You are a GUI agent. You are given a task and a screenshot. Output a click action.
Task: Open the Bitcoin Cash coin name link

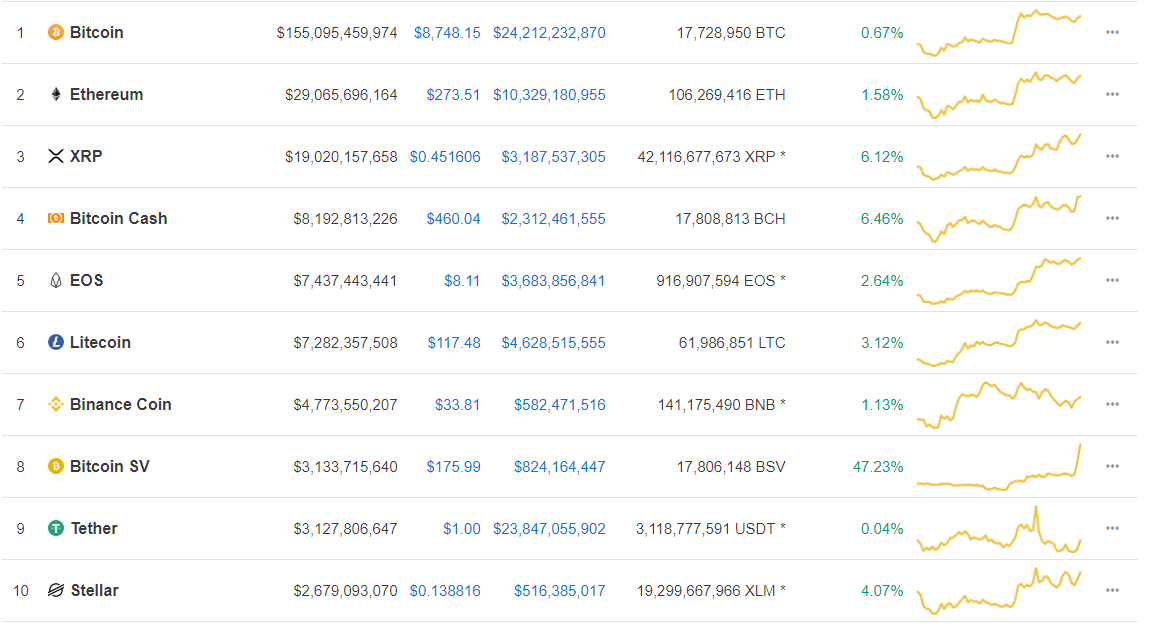tap(118, 218)
